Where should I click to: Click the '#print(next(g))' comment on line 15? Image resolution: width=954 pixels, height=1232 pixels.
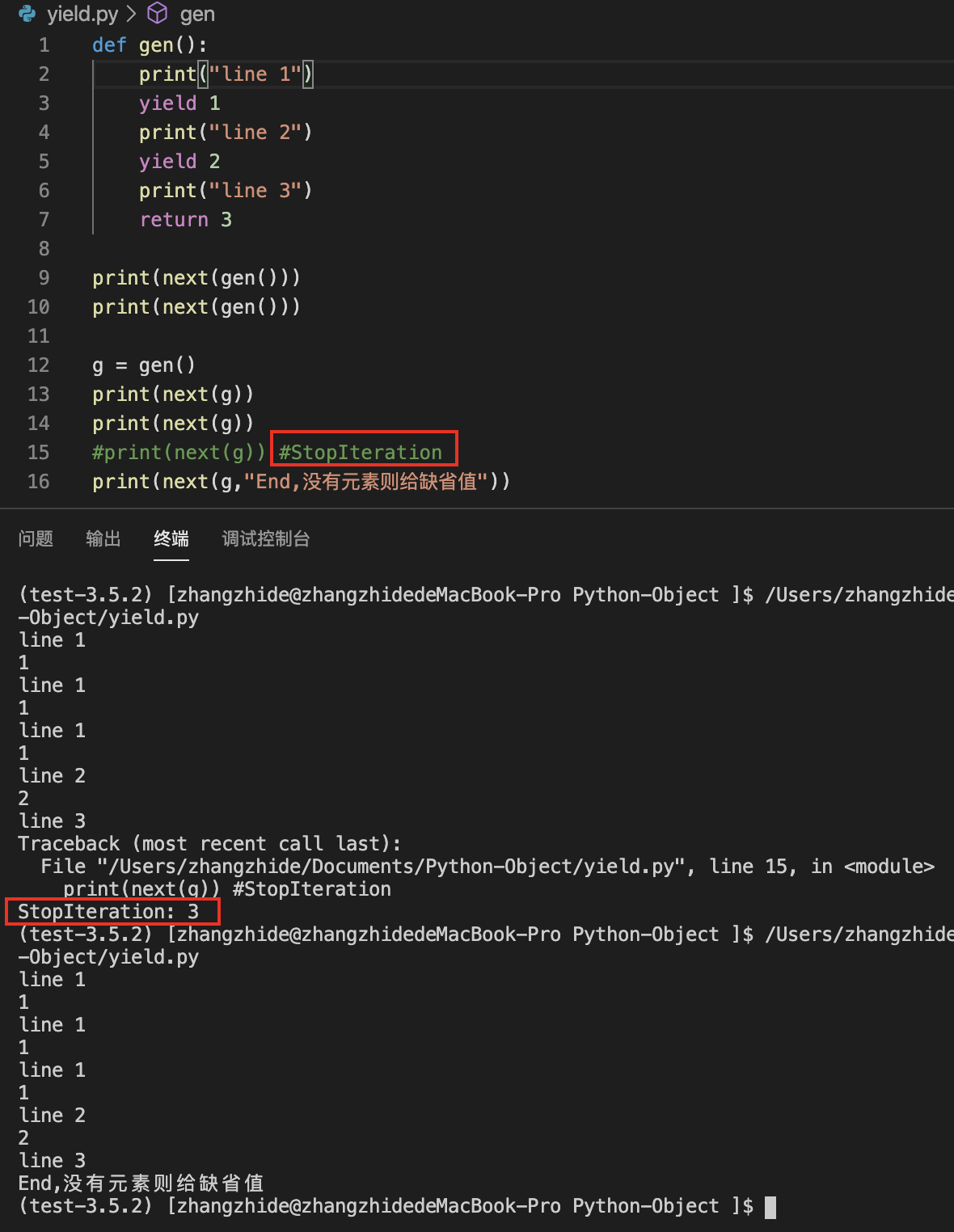(179, 453)
